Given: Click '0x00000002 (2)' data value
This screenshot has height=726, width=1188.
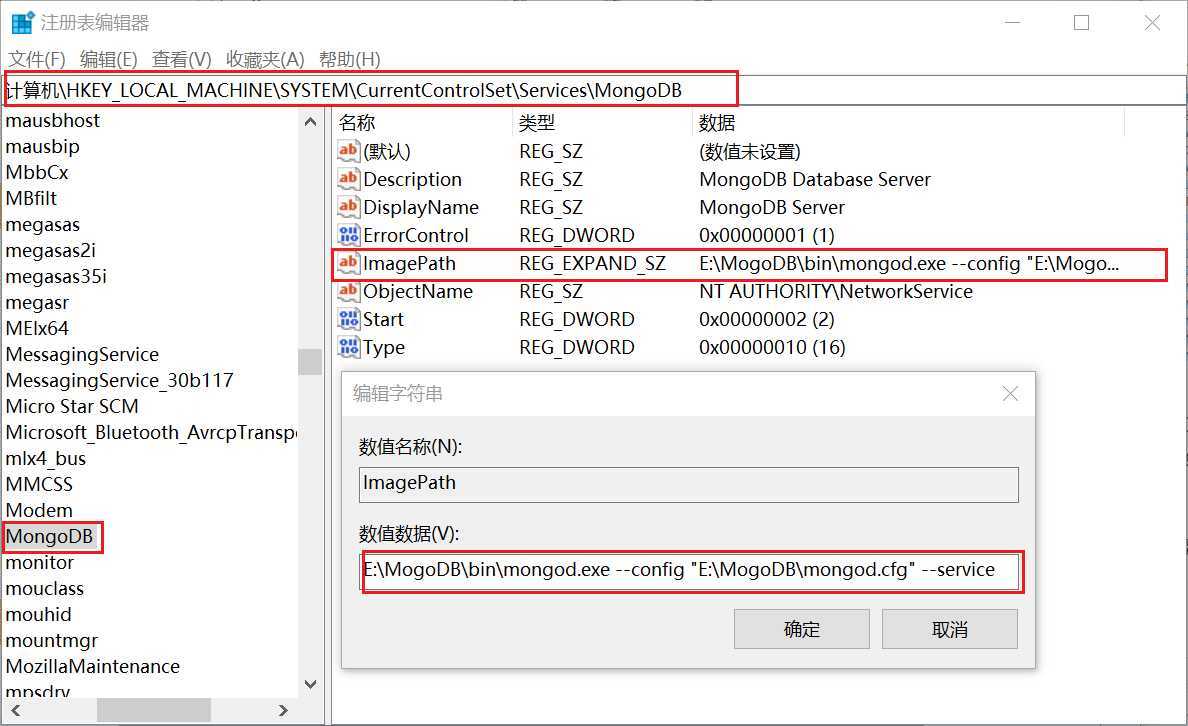Looking at the screenshot, I should pos(767,319).
